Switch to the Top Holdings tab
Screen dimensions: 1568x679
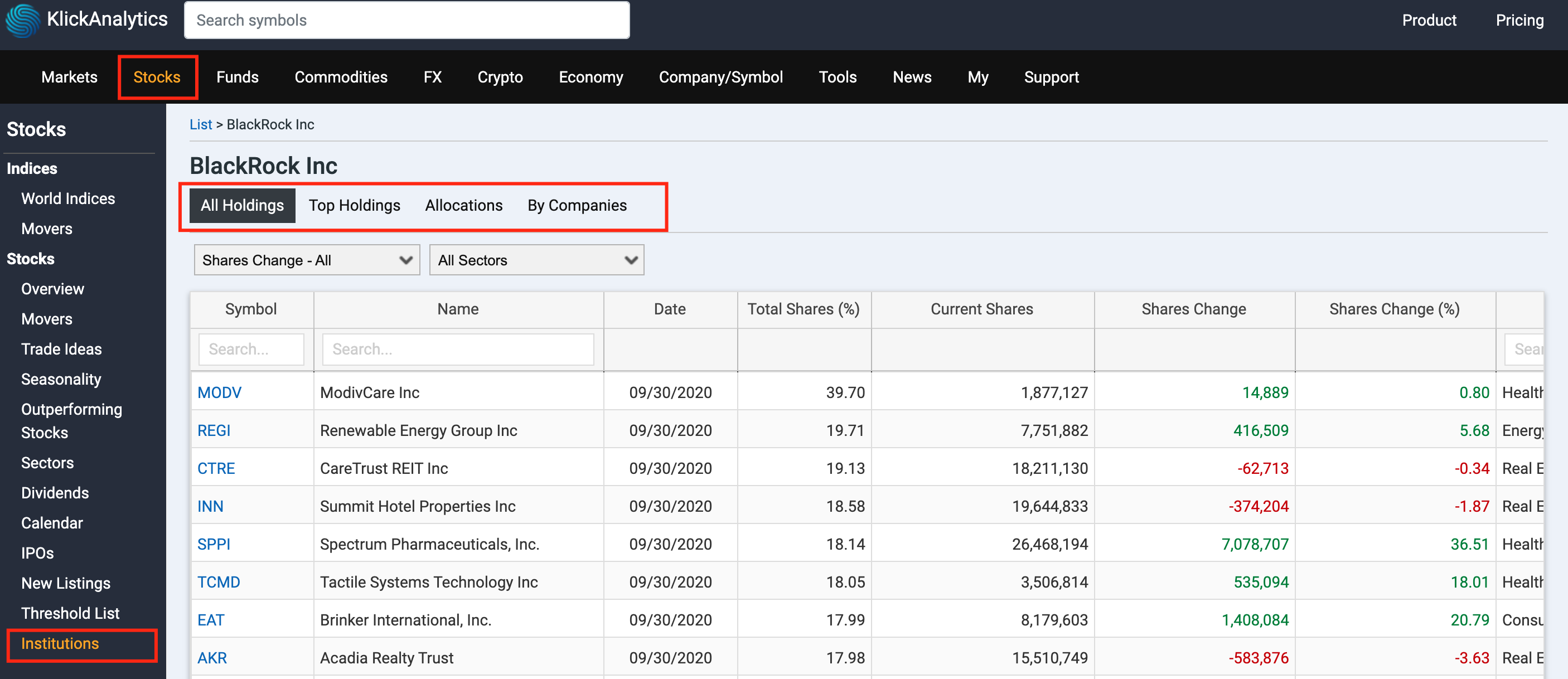[x=354, y=206]
